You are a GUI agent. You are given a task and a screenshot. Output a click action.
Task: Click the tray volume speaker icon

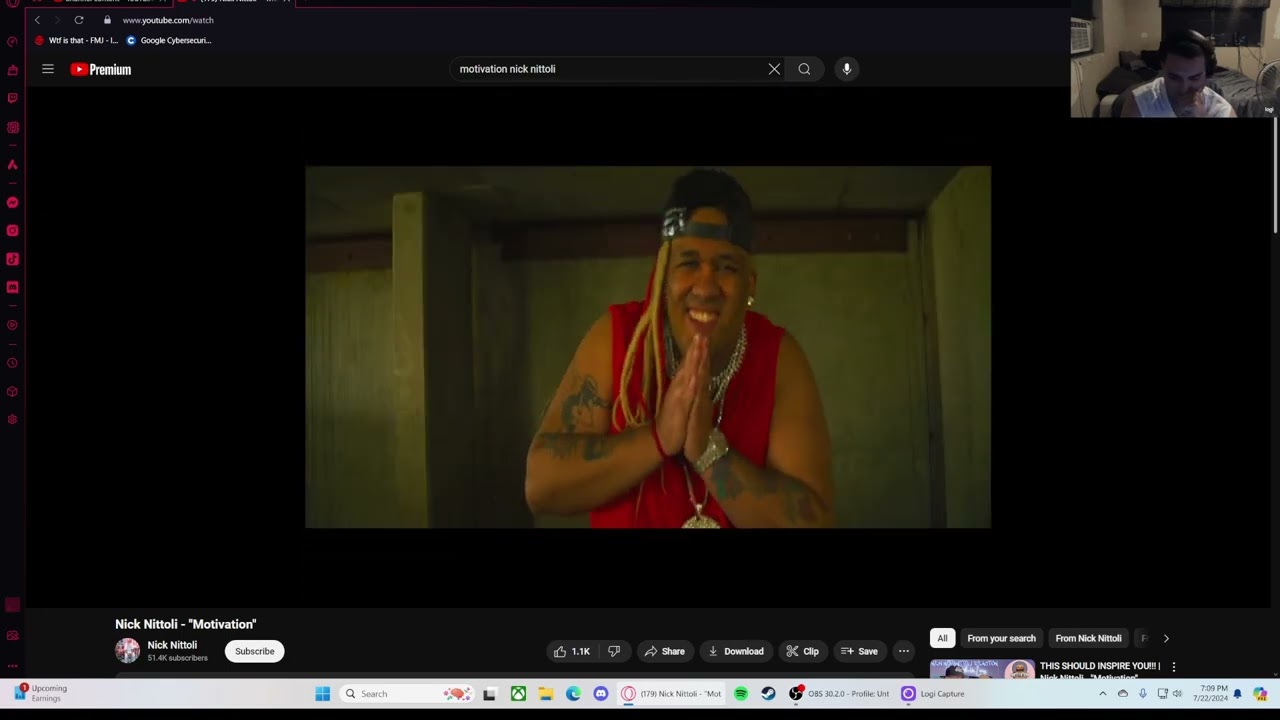tap(1177, 694)
